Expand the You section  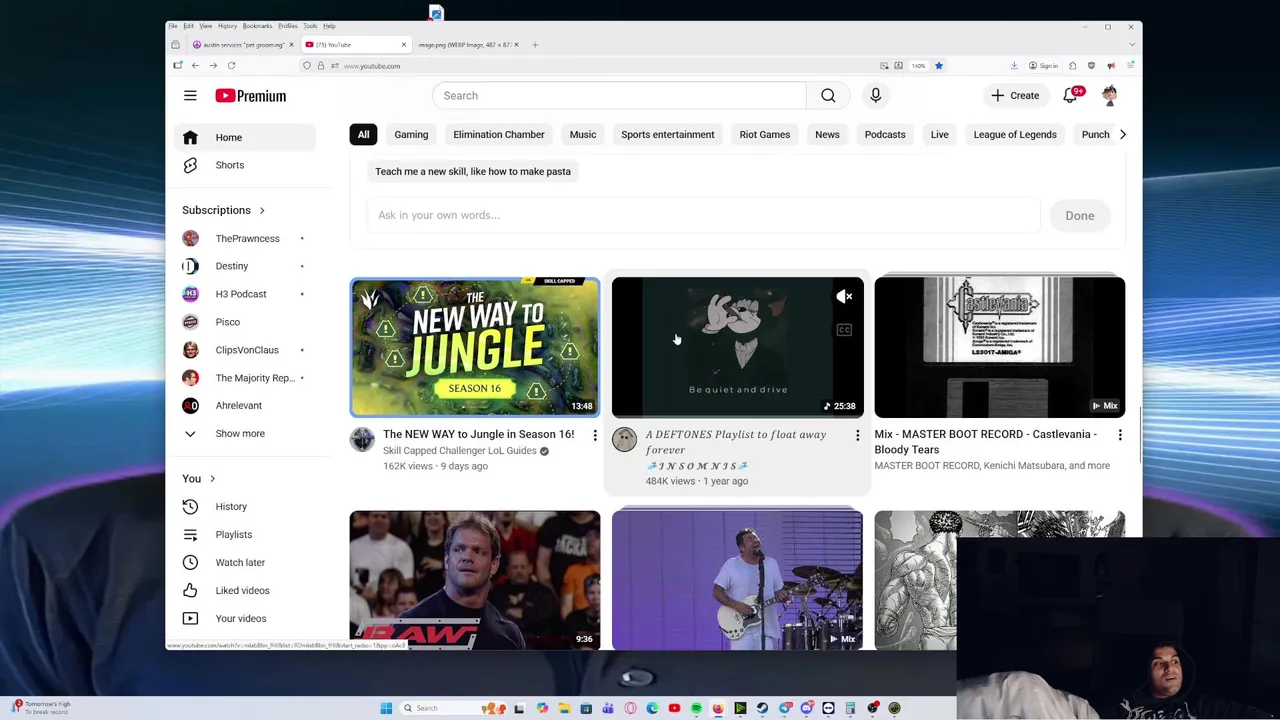tap(198, 479)
